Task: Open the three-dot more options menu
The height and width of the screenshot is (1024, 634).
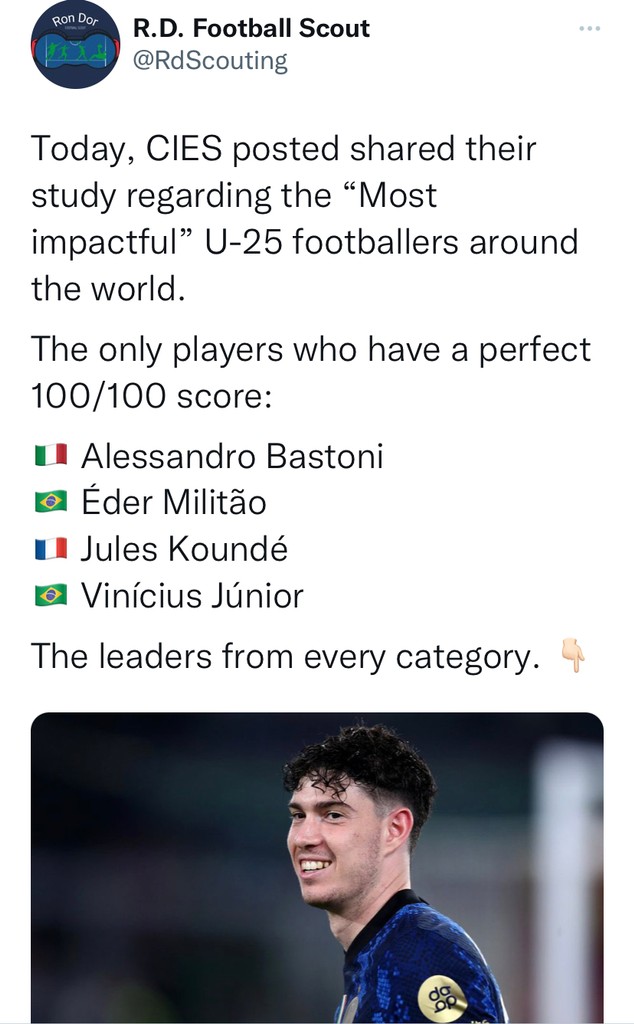Action: pos(589,28)
